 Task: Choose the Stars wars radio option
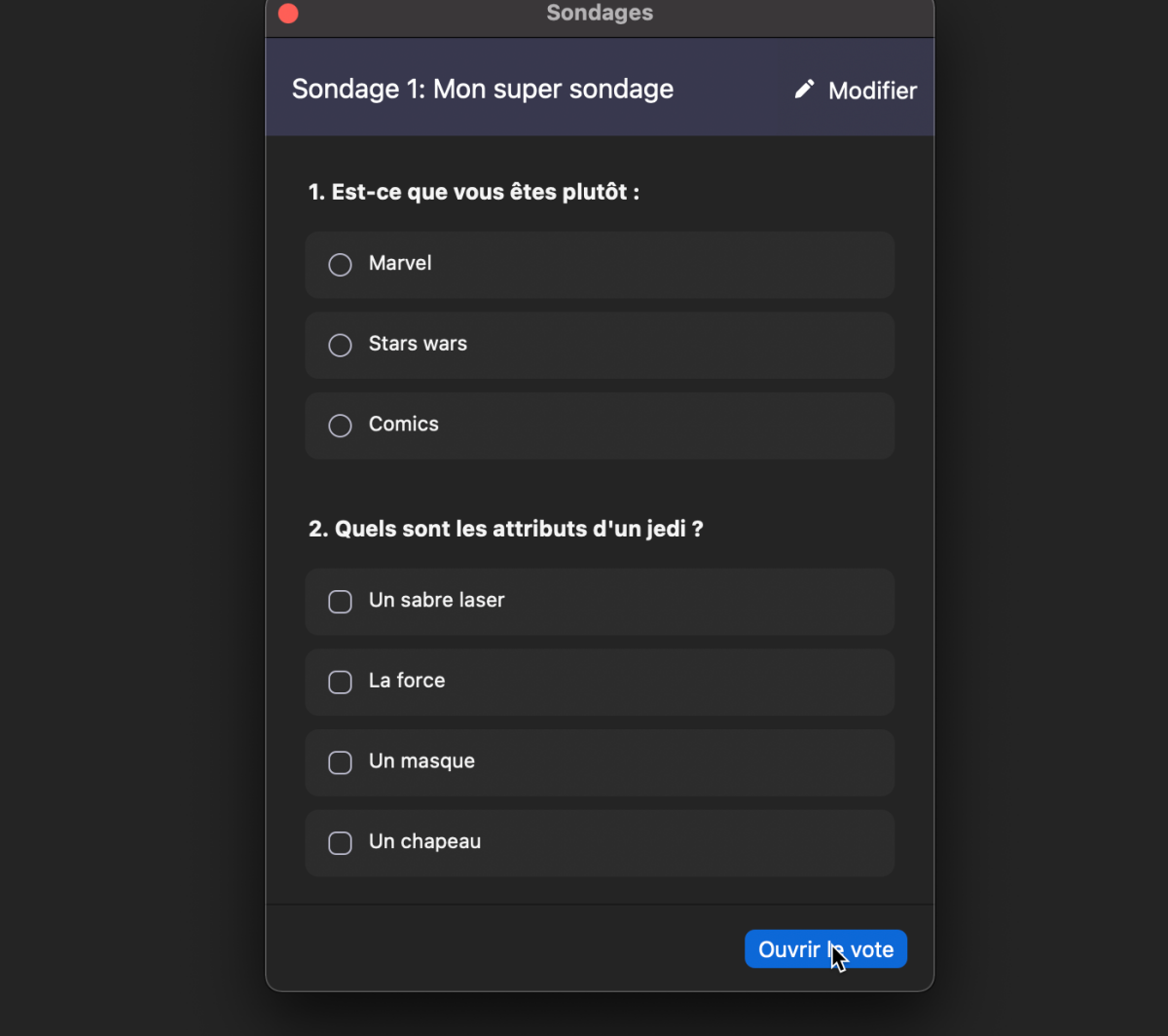340,345
